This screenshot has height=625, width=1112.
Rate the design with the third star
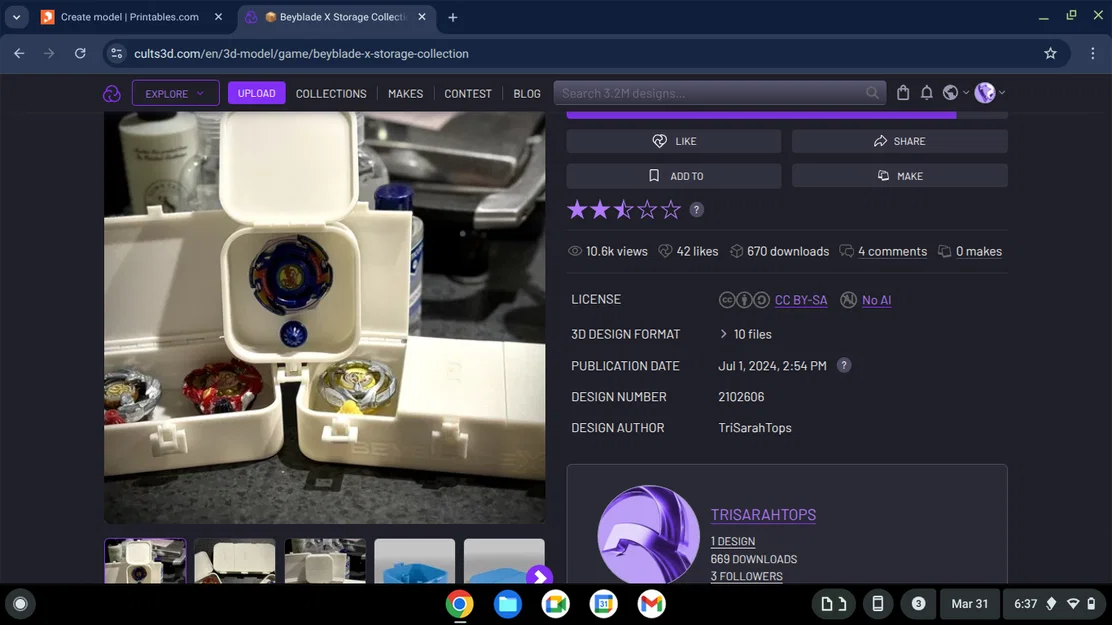[x=623, y=209]
